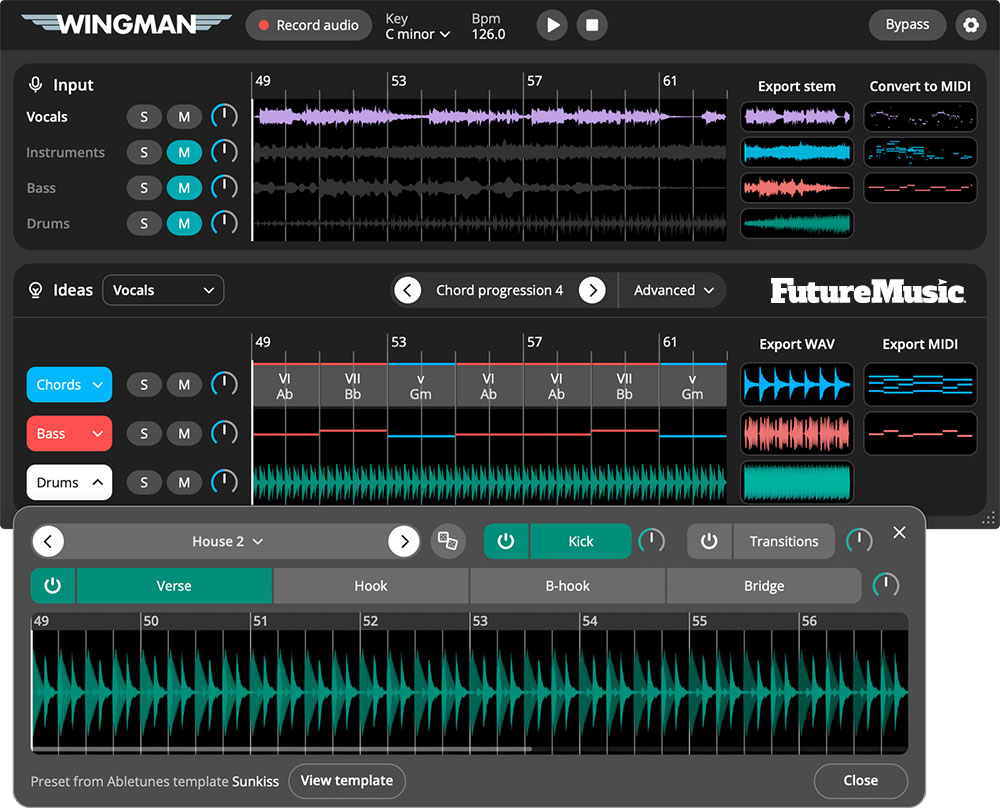
Task: Convert input Bass to MIDI thumbnail
Action: (920, 188)
